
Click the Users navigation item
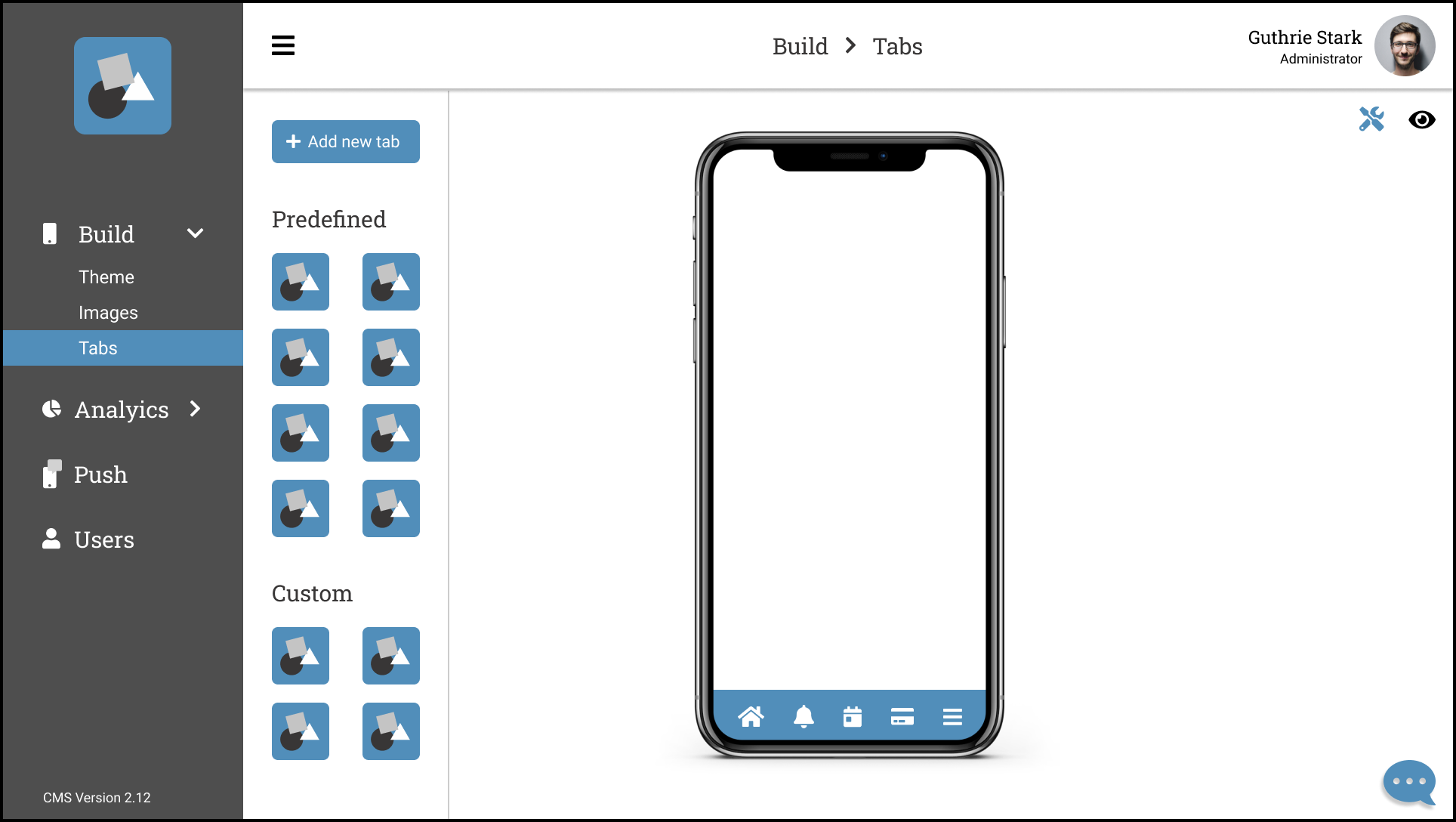pyautogui.click(x=106, y=539)
